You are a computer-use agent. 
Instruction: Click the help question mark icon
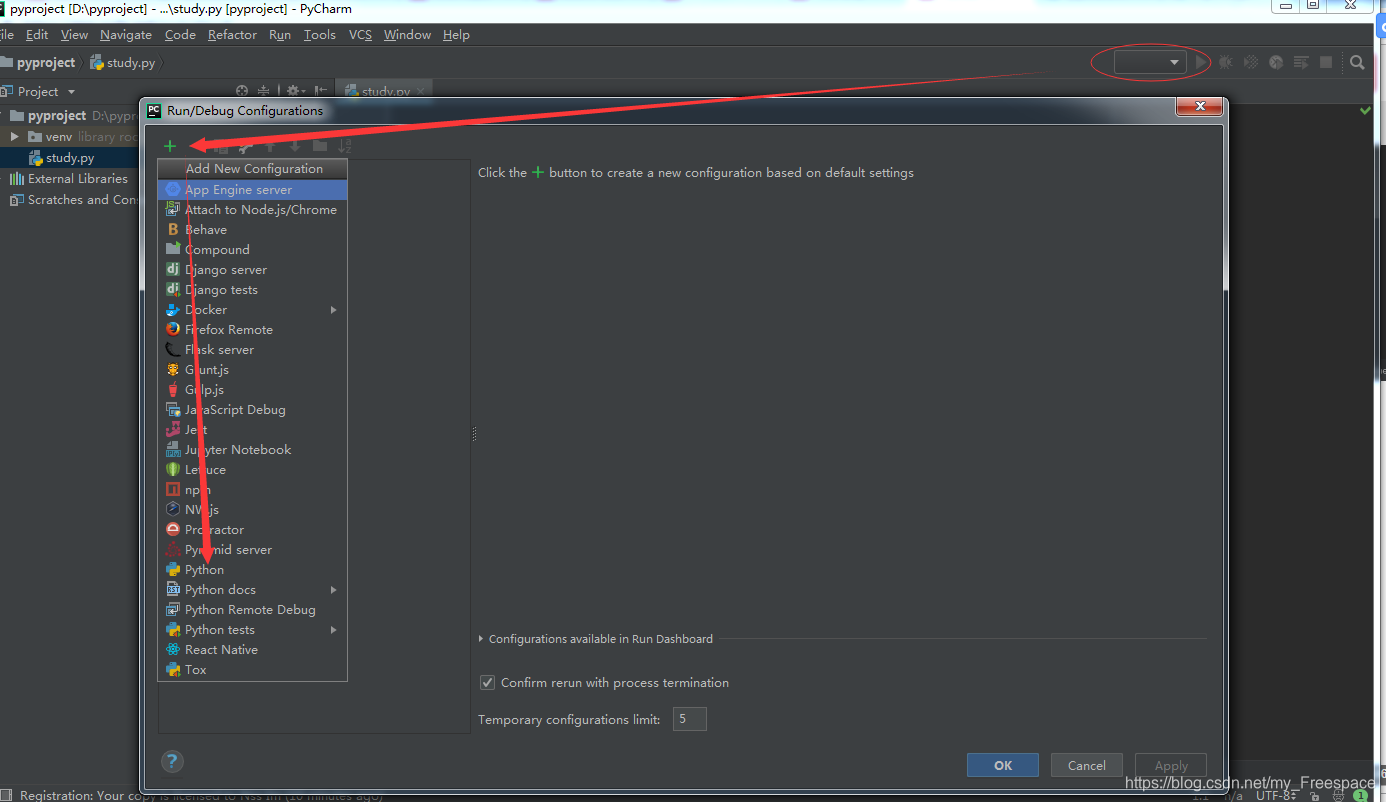pyautogui.click(x=172, y=762)
